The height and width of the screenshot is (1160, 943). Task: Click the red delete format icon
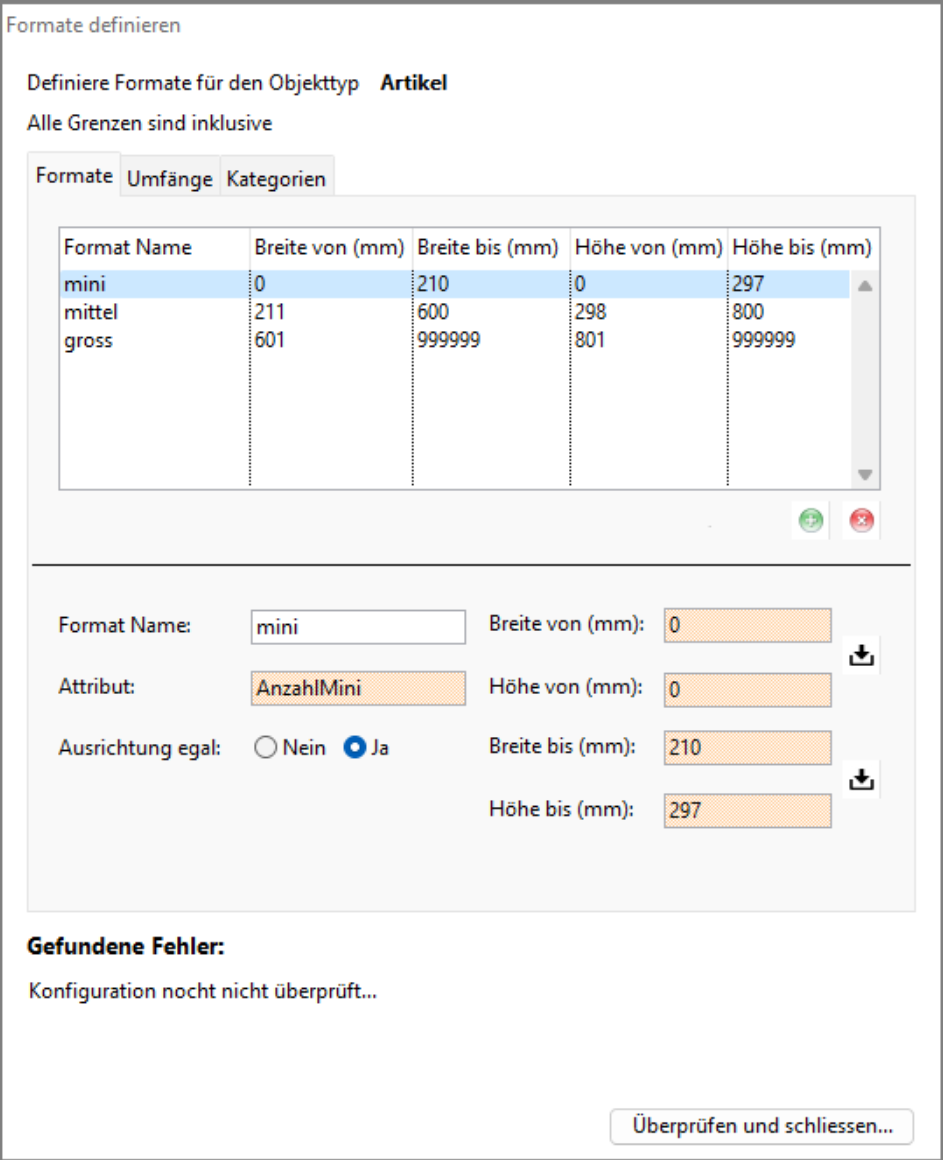tap(862, 522)
